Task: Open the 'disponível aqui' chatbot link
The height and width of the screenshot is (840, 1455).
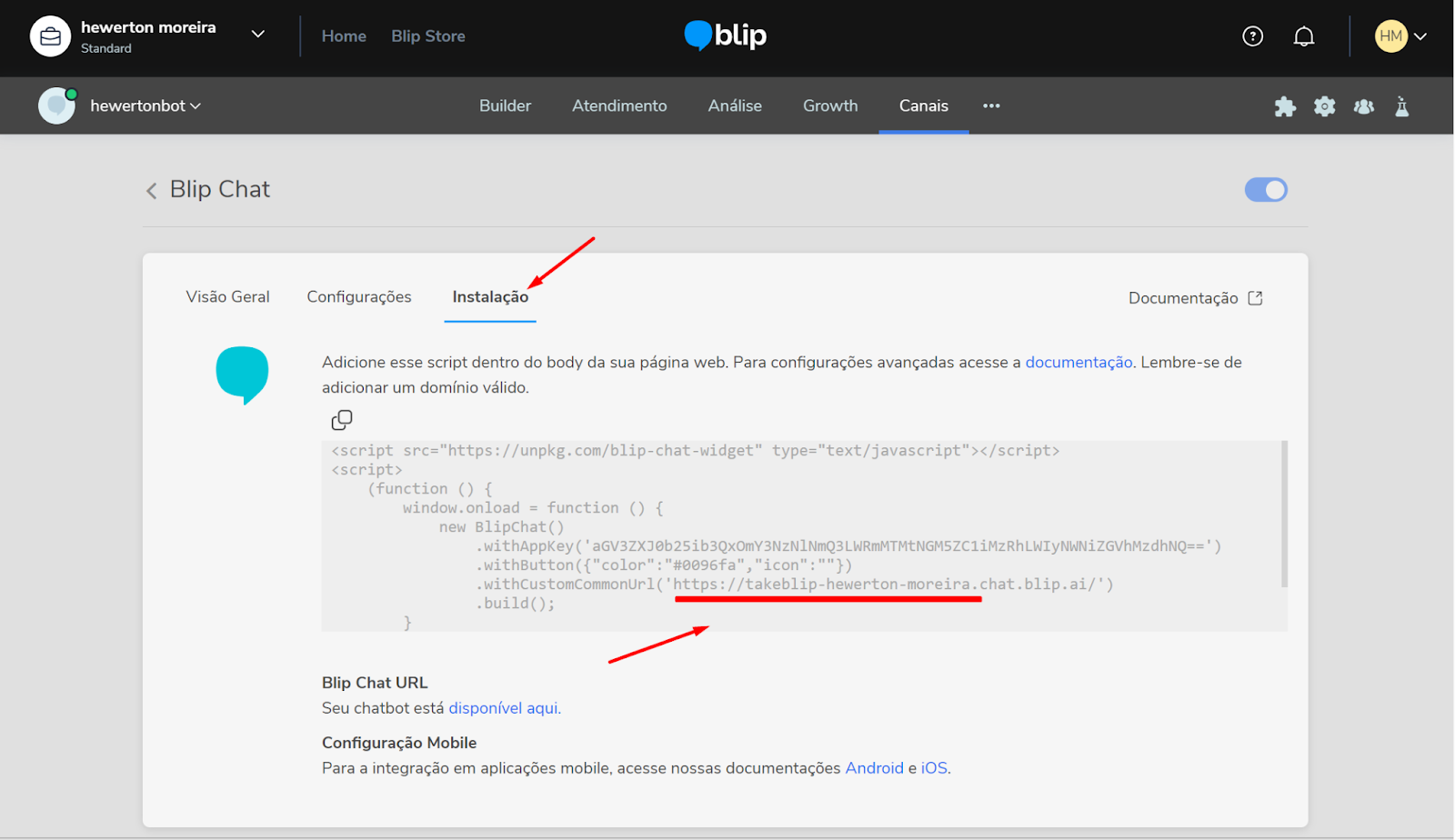Action: 504,708
